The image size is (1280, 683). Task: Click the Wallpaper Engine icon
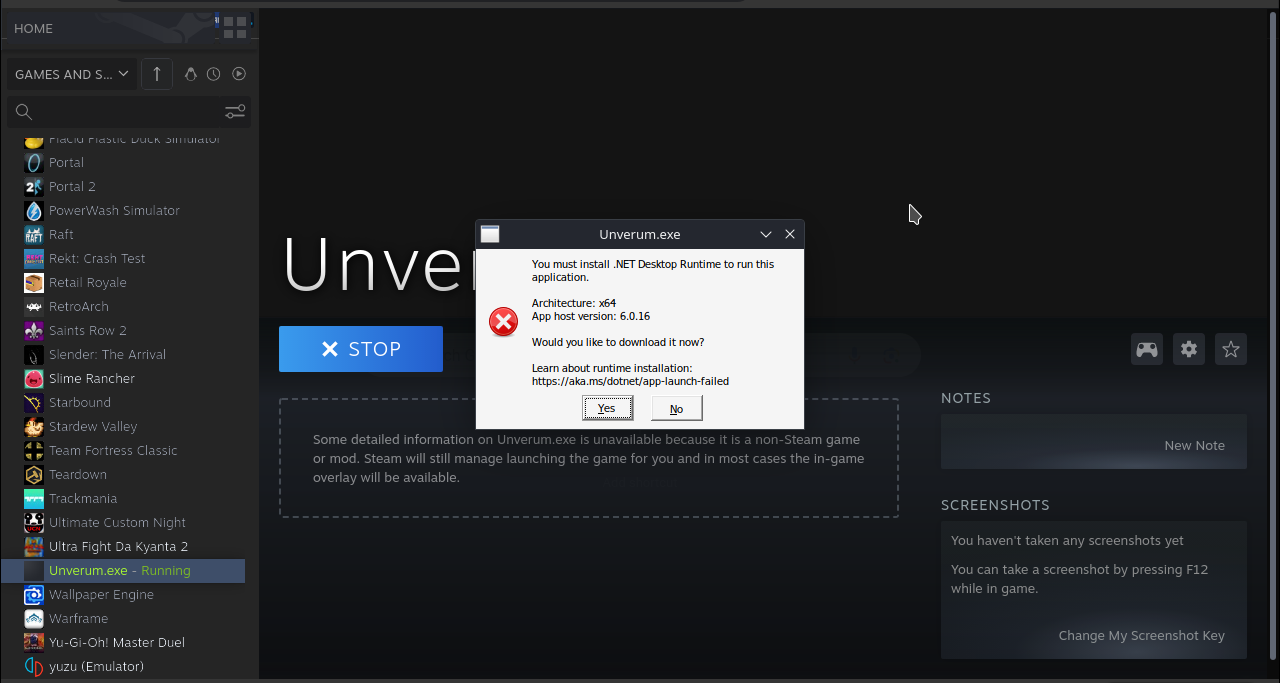34,594
